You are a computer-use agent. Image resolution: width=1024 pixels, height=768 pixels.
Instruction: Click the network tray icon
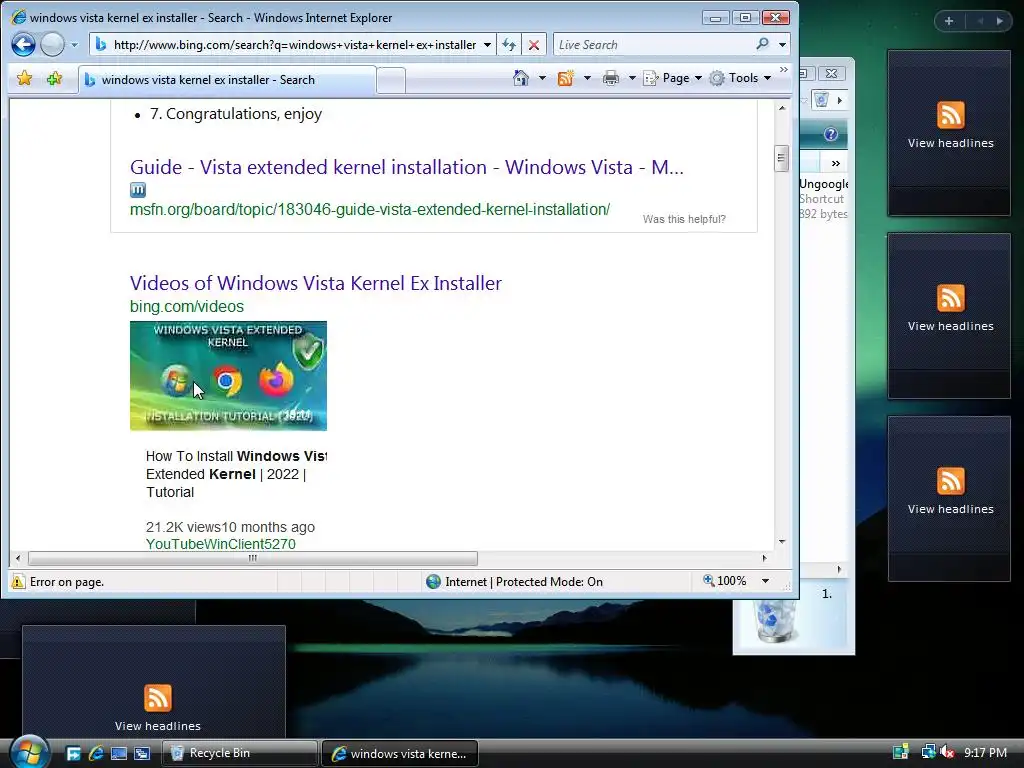[928, 752]
